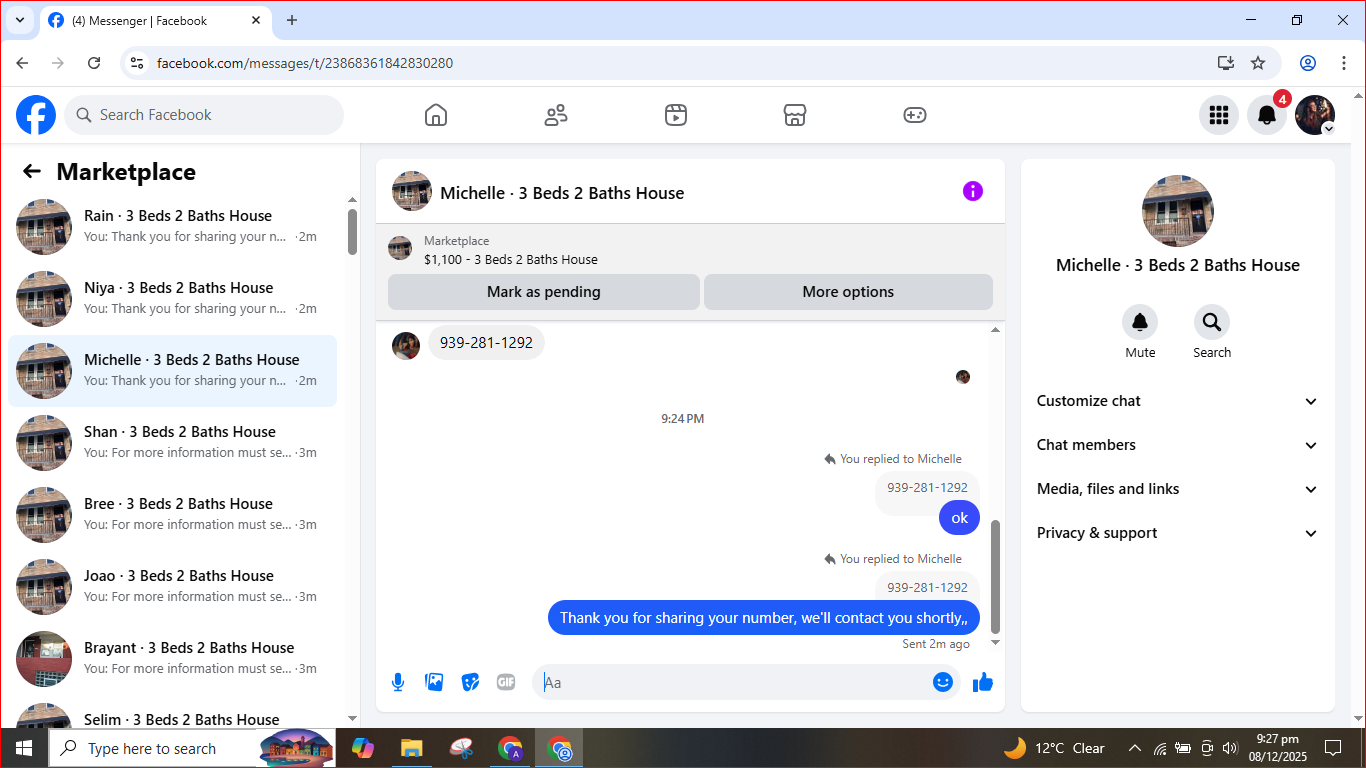Click the received 939-281-1292 message bubble
The height and width of the screenshot is (768, 1366).
[x=486, y=343]
